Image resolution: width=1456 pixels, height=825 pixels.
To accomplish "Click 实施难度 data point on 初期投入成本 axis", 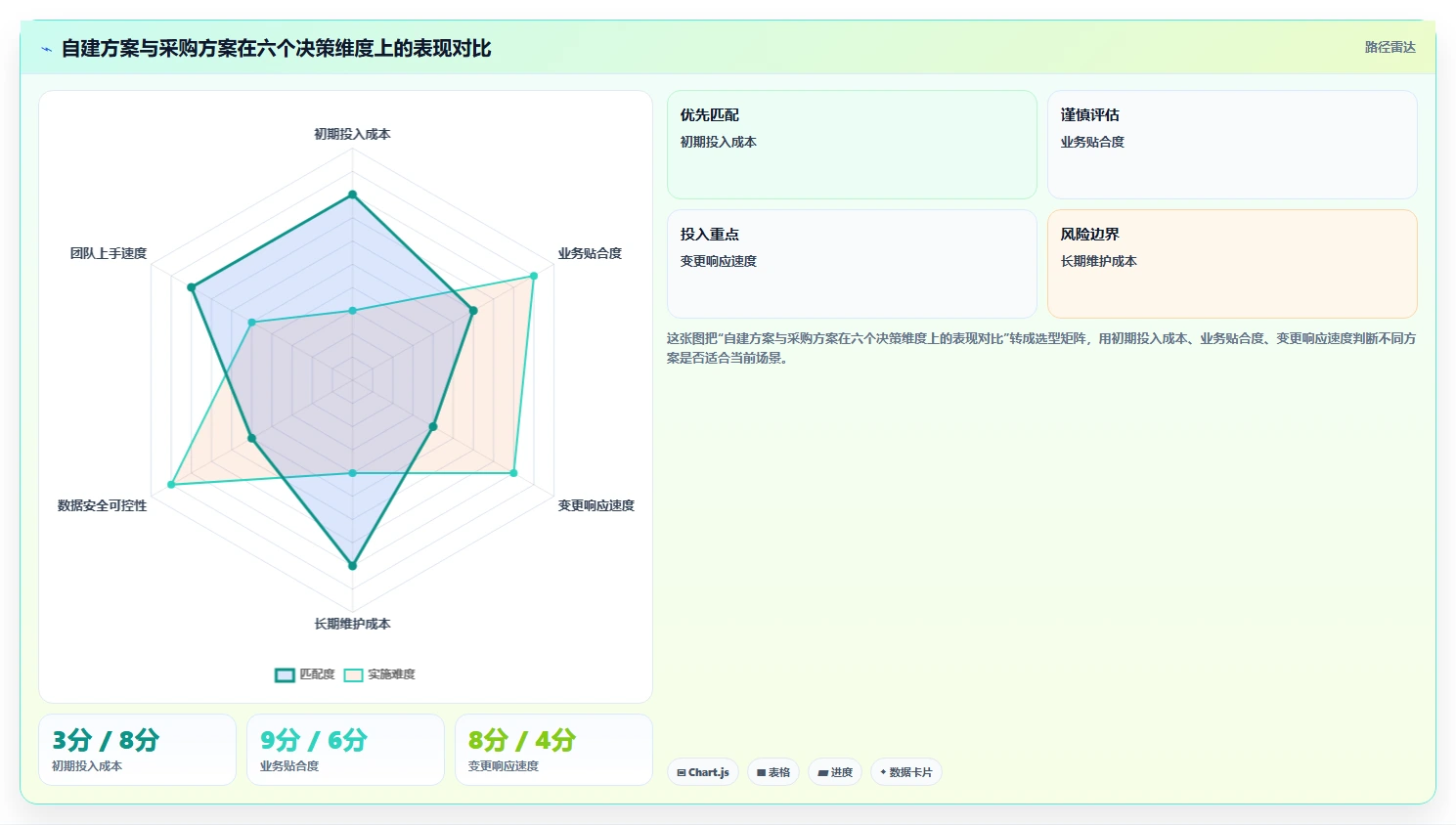I will 353,311.
